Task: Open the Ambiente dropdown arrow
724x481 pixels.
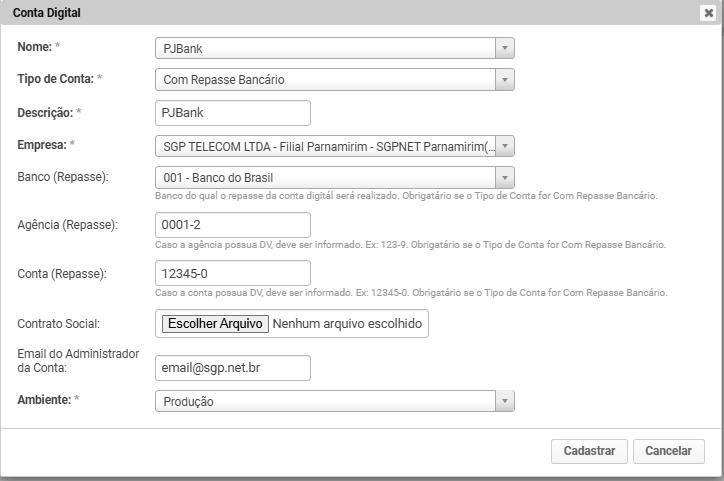Action: 505,401
